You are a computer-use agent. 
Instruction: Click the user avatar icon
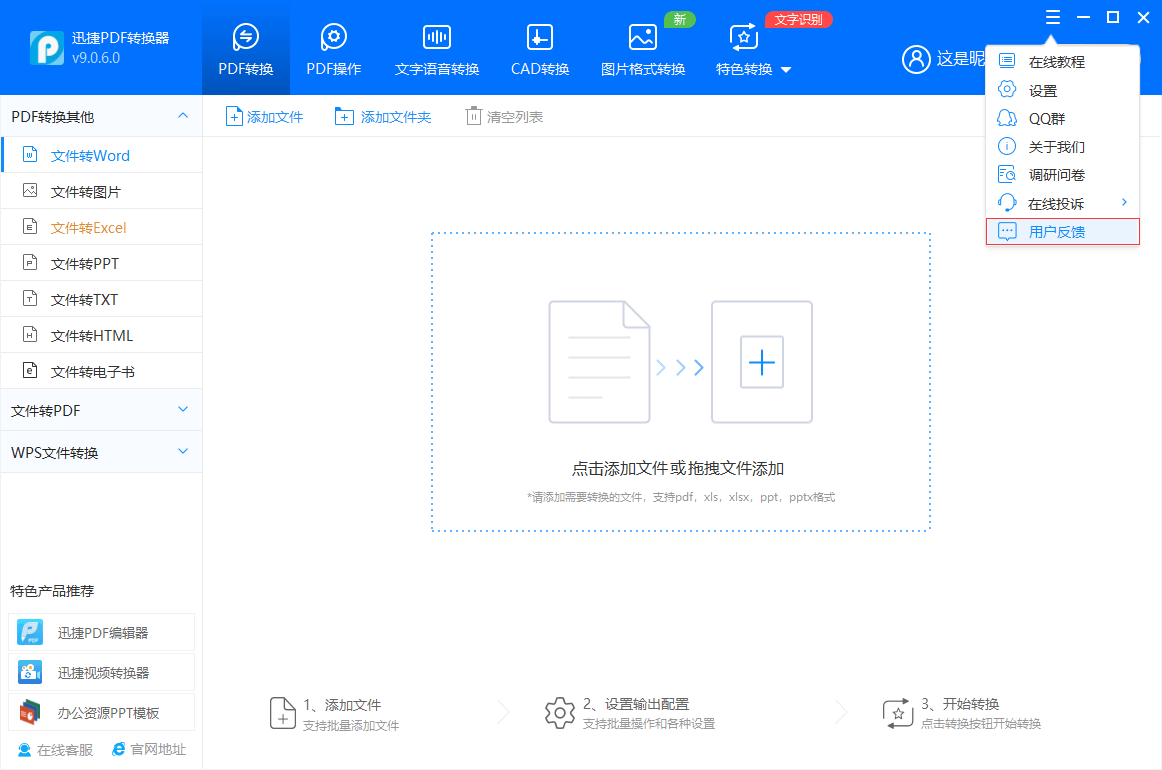(x=916, y=59)
